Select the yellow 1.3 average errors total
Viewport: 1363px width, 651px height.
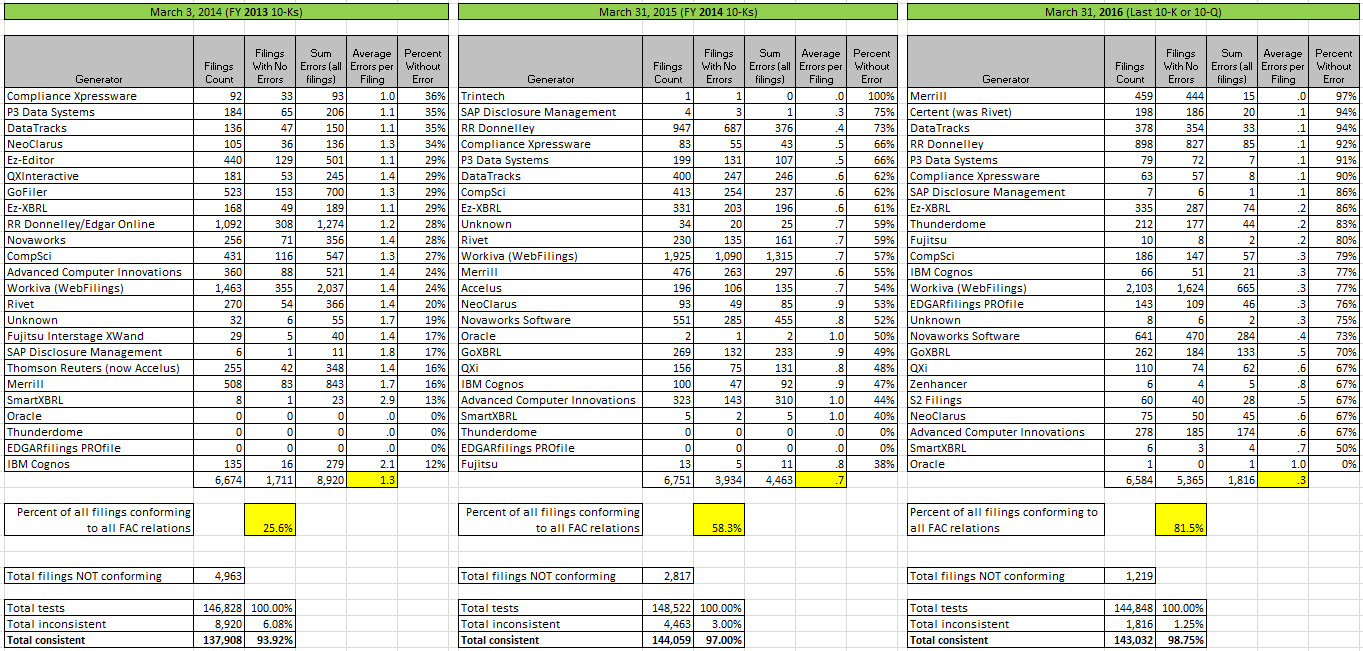point(371,480)
